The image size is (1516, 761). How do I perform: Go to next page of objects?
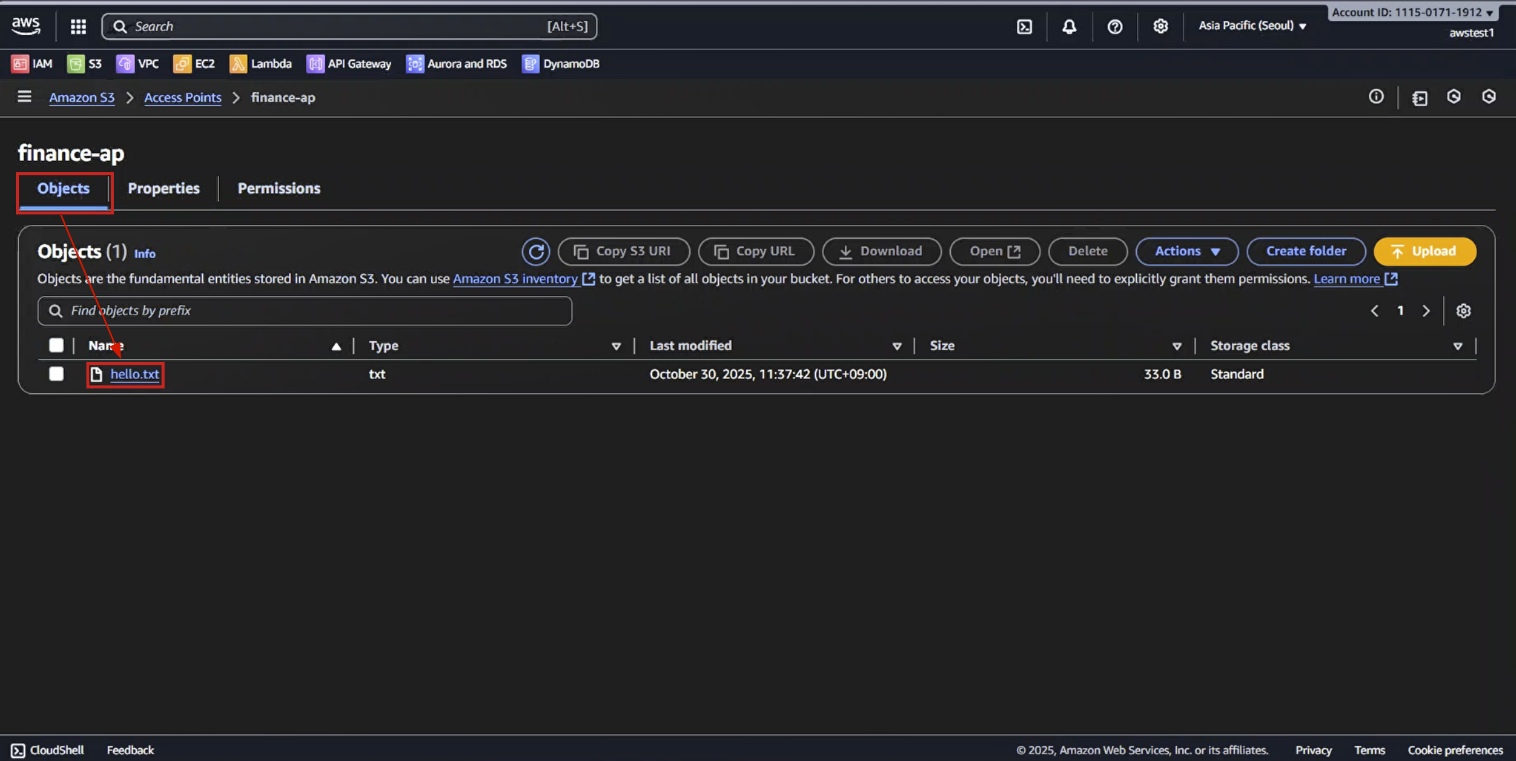pos(1426,311)
